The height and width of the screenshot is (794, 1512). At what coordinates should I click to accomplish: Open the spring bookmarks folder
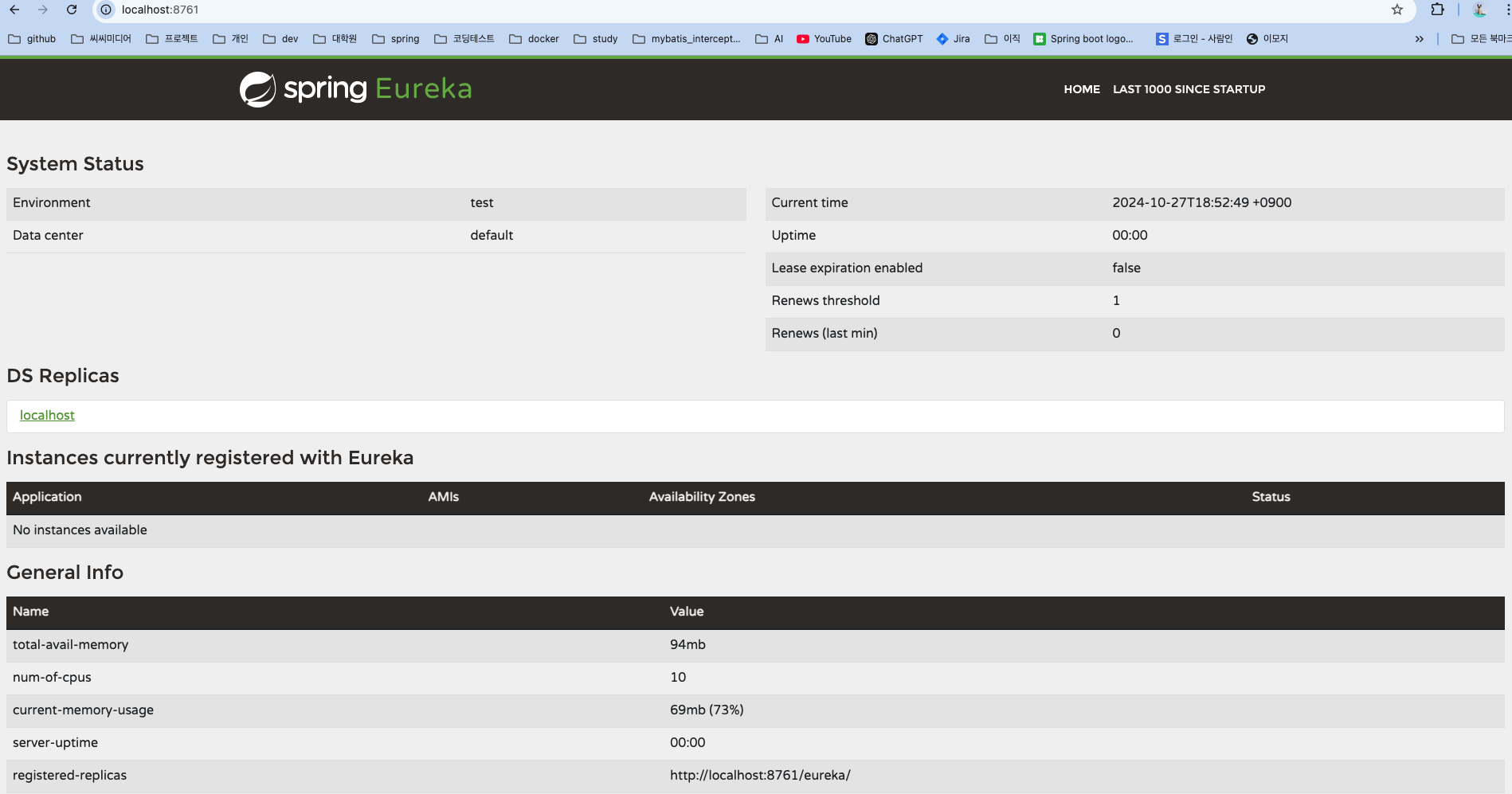point(396,38)
